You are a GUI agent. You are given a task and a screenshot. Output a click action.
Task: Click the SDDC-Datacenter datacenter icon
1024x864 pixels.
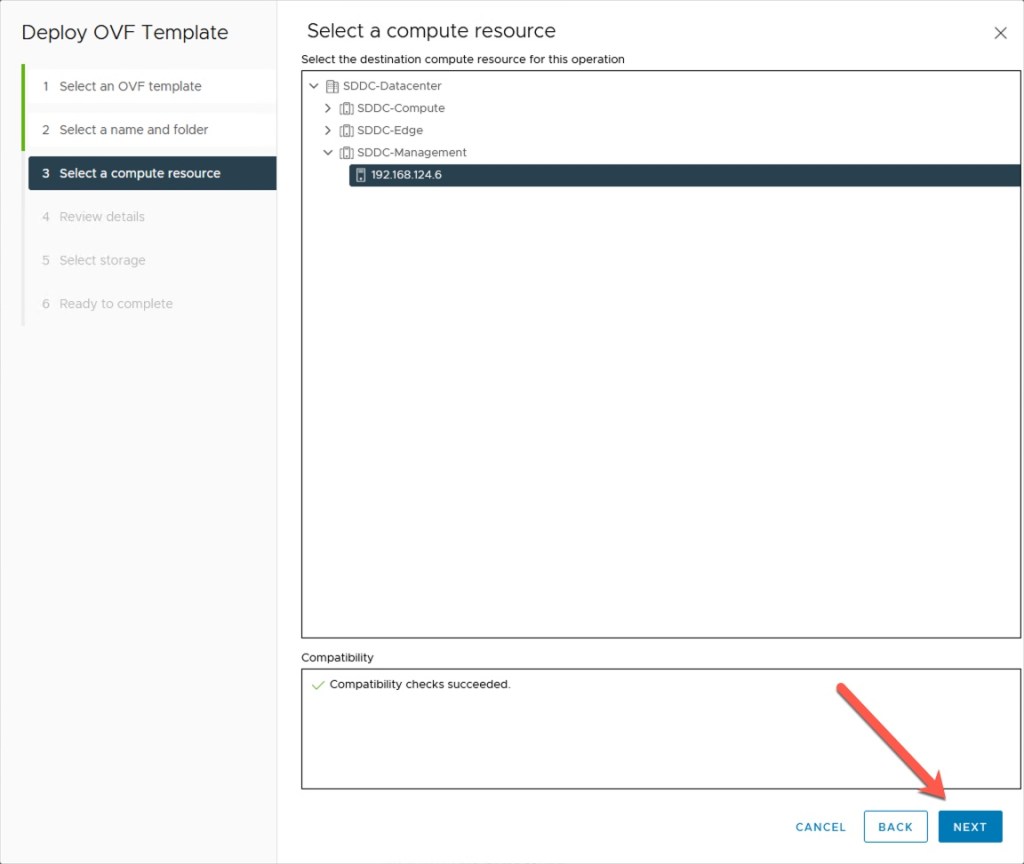(x=333, y=86)
